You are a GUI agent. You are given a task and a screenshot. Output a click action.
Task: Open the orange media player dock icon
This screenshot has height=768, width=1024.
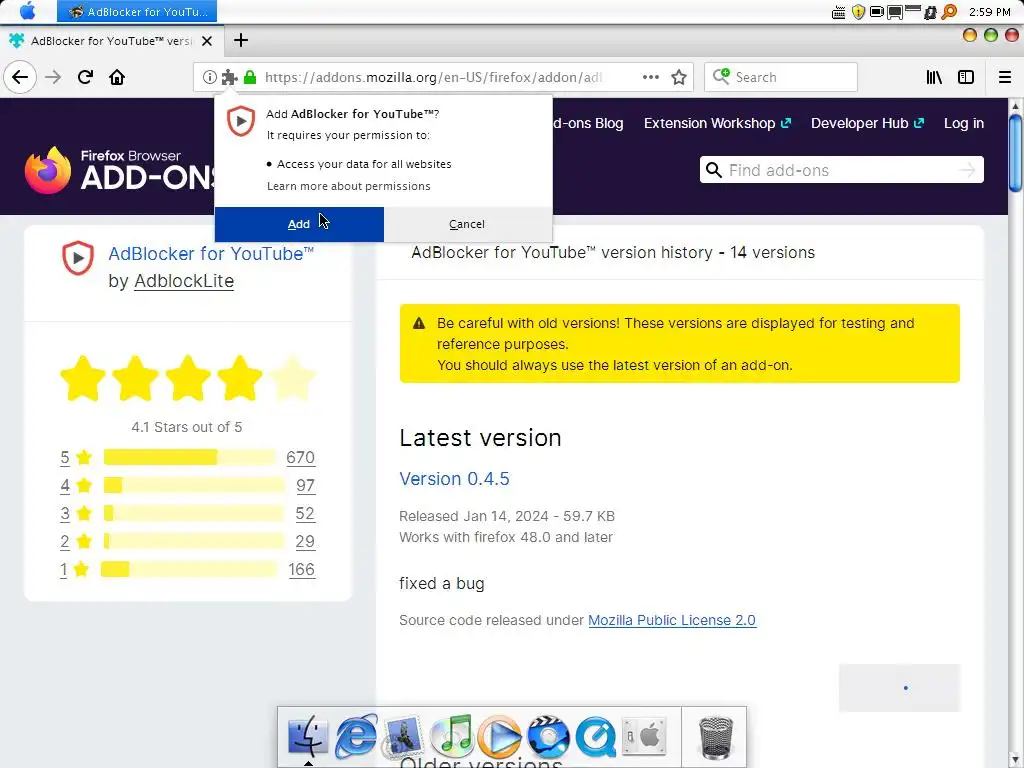tap(500, 737)
